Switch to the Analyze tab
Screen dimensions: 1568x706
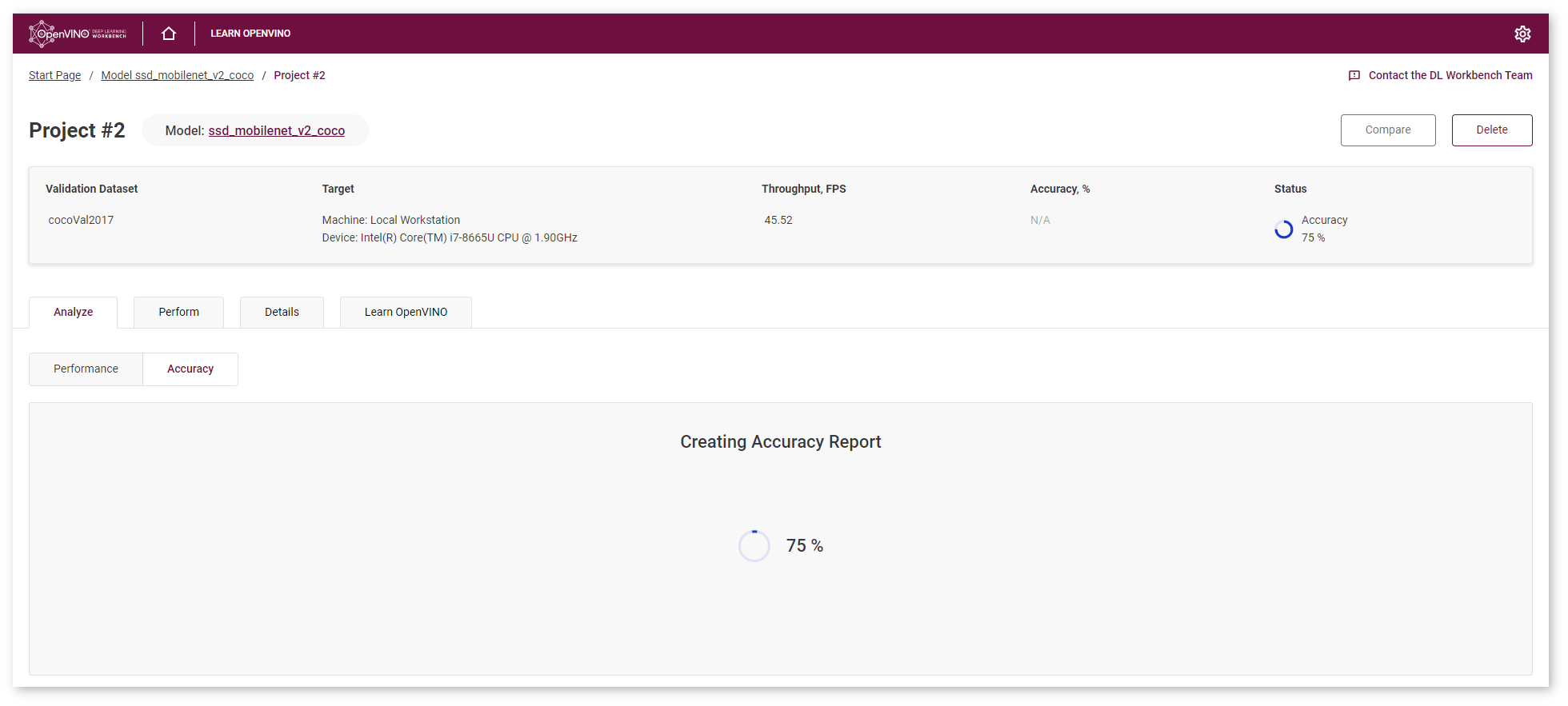coord(73,312)
